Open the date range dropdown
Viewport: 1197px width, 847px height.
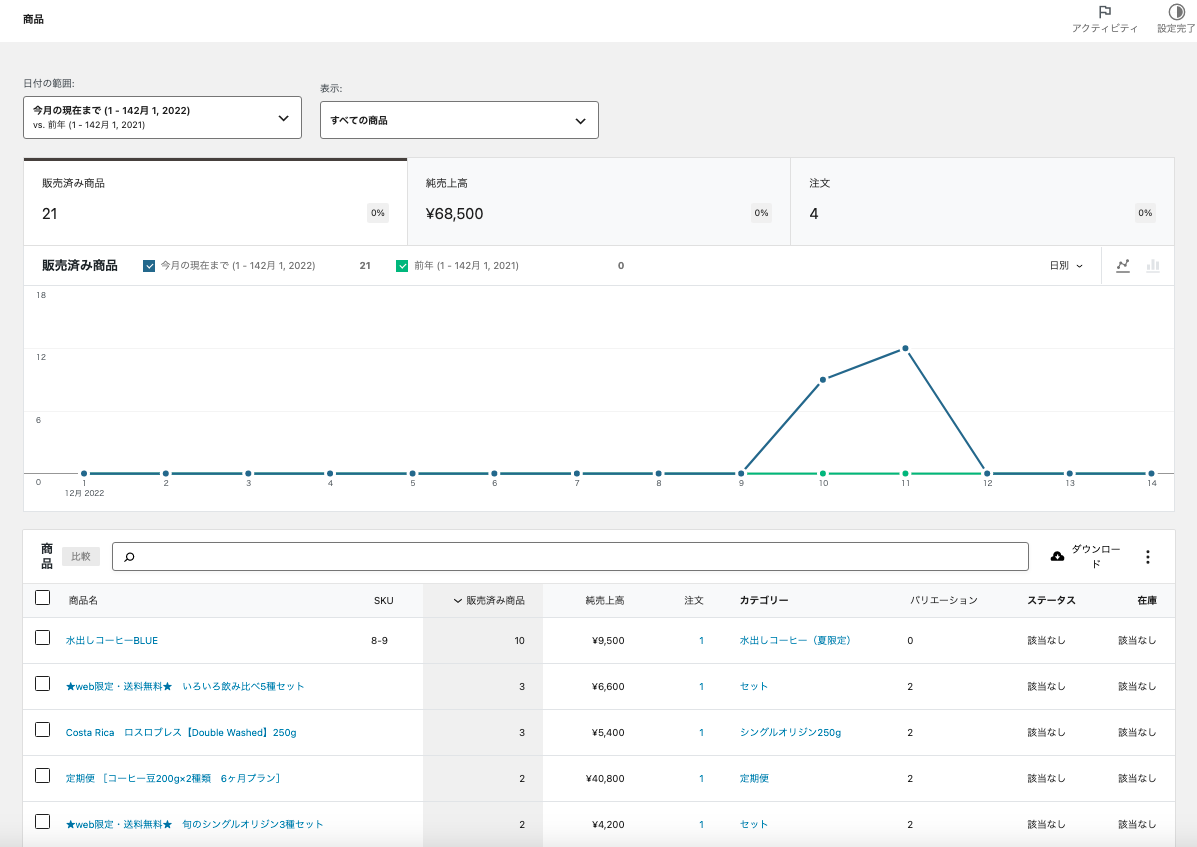pos(162,117)
